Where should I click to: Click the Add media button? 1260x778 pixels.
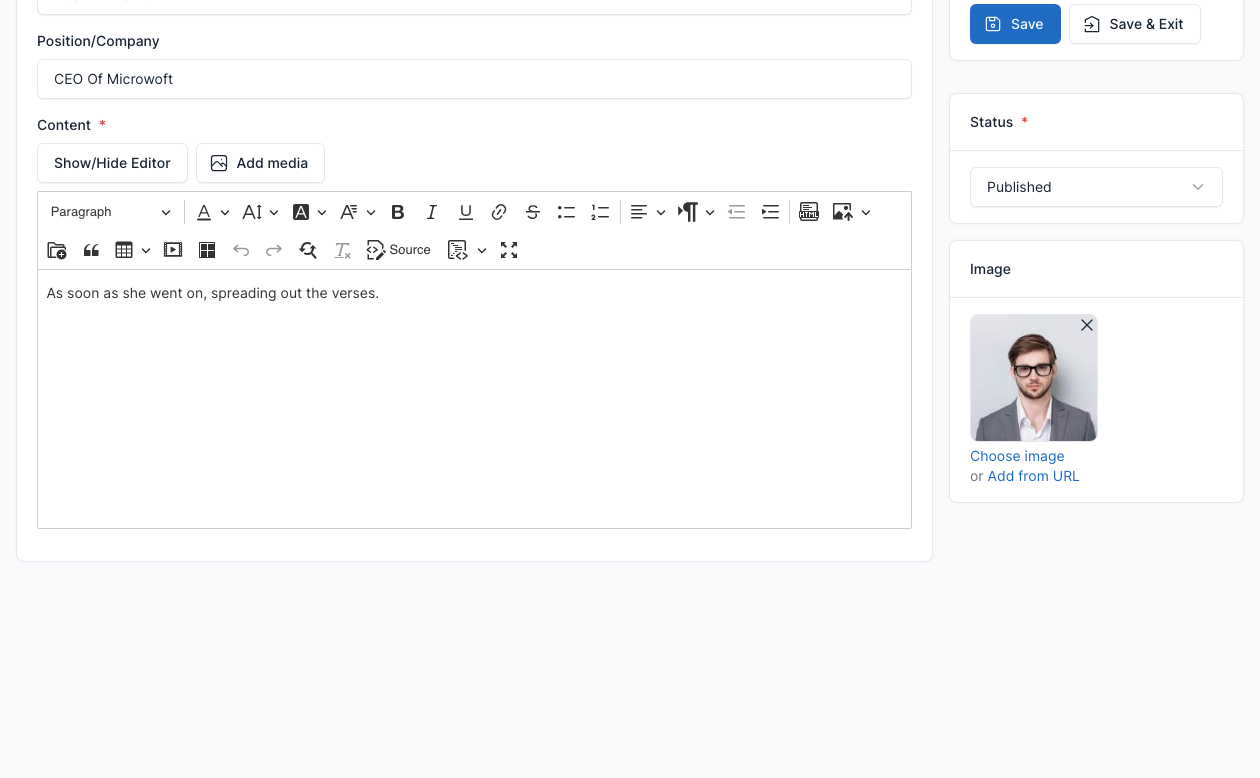[x=260, y=163]
